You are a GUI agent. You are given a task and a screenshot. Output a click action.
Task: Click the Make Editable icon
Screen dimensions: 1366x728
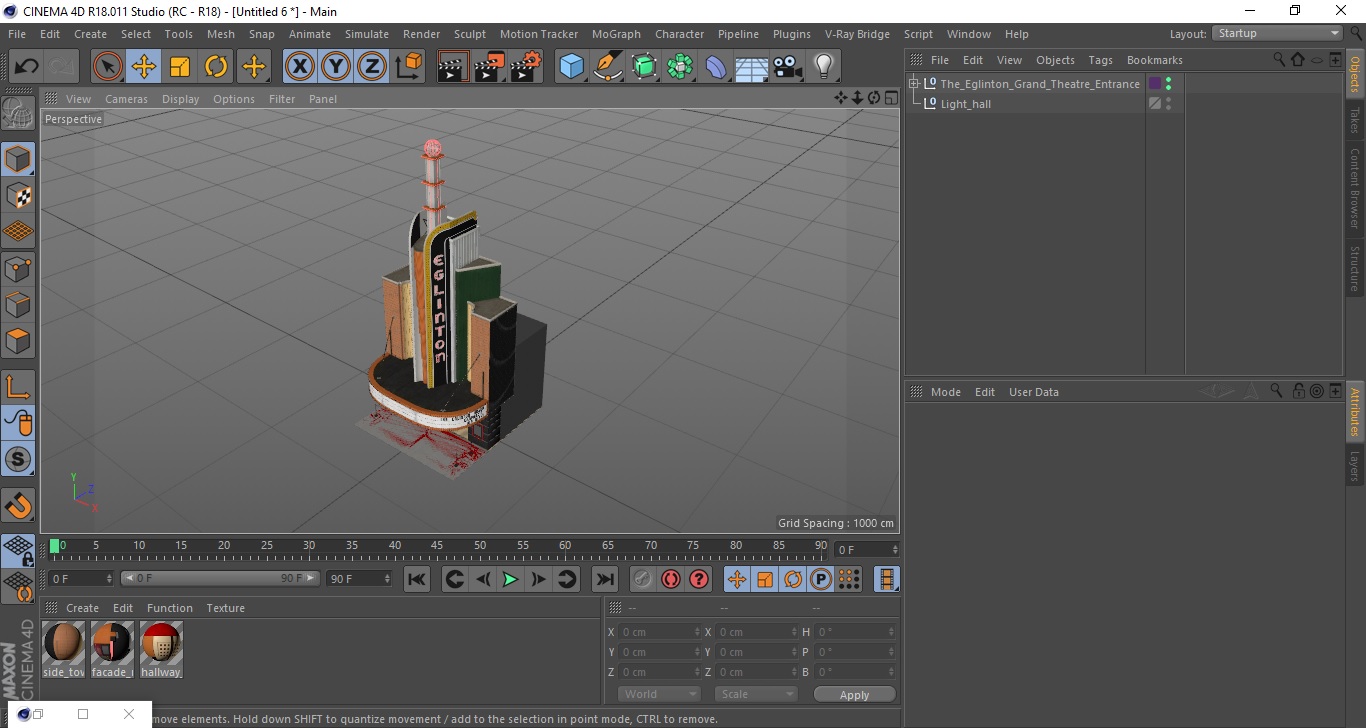[18, 113]
